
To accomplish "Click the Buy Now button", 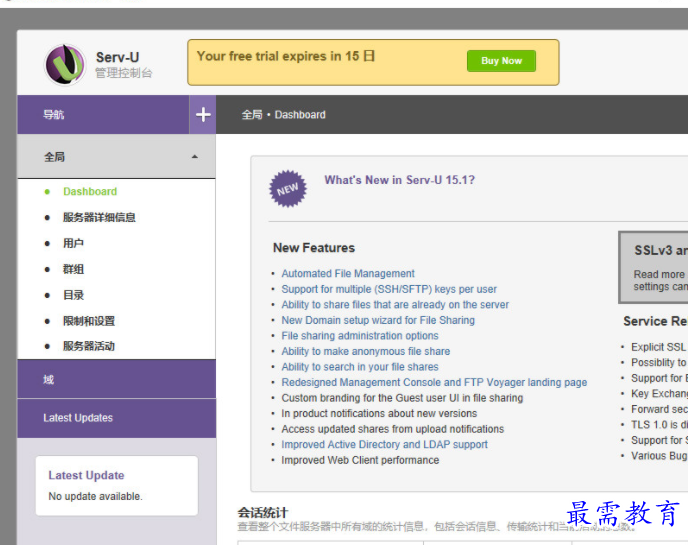I will tap(501, 61).
